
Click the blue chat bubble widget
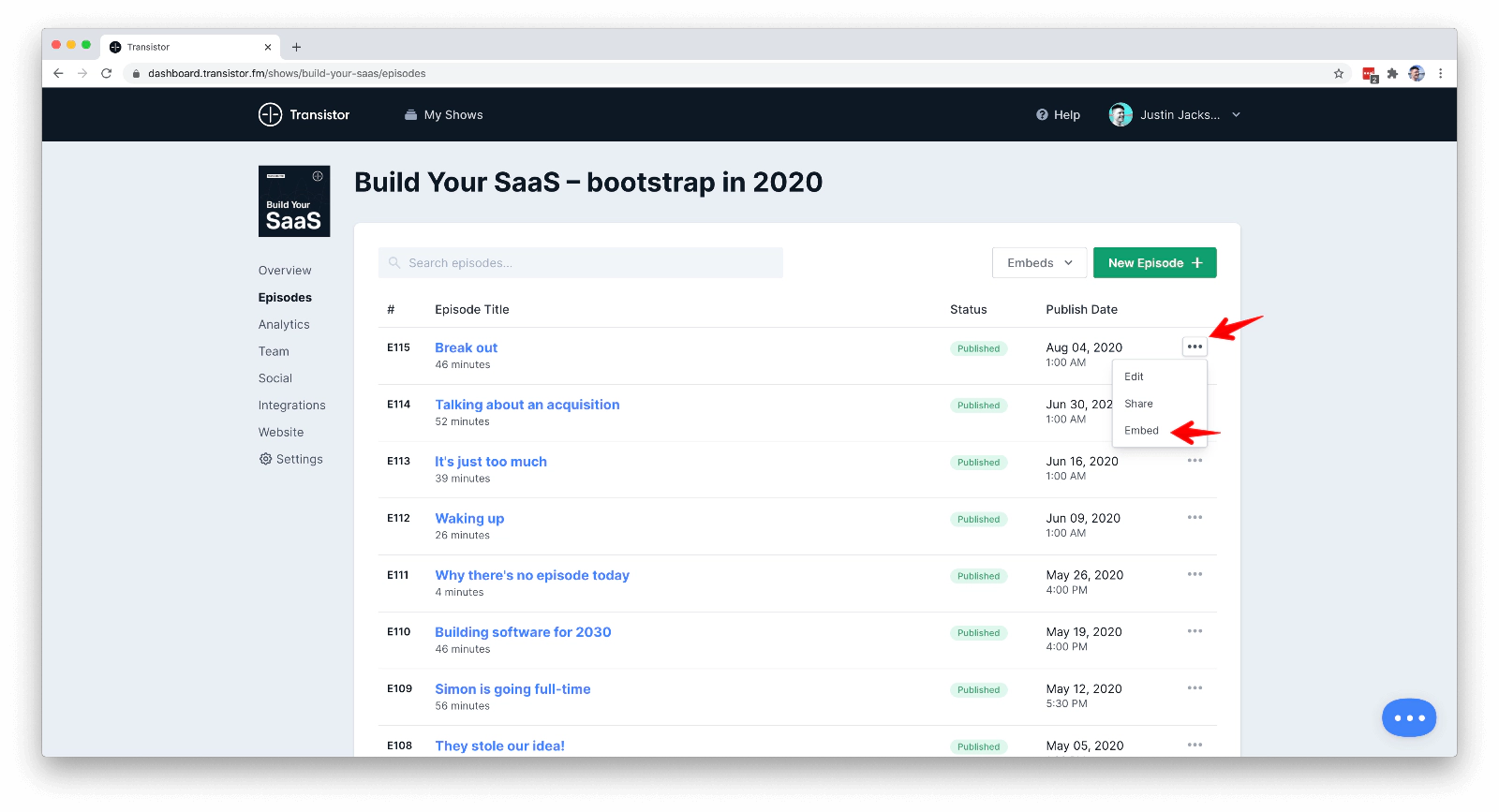(1408, 718)
